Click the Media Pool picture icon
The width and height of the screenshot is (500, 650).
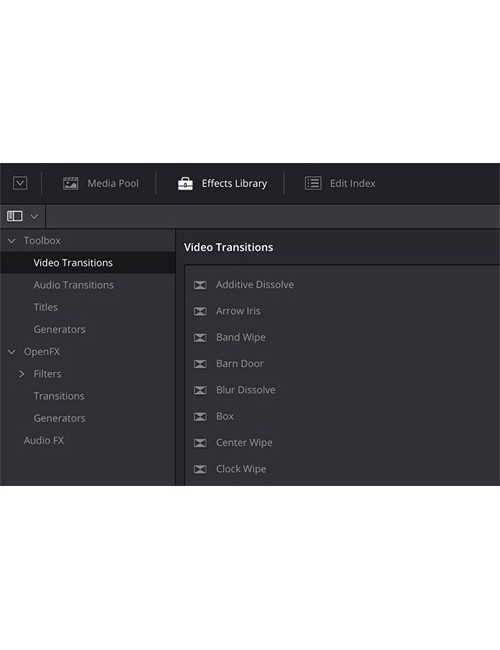pyautogui.click(x=70, y=183)
